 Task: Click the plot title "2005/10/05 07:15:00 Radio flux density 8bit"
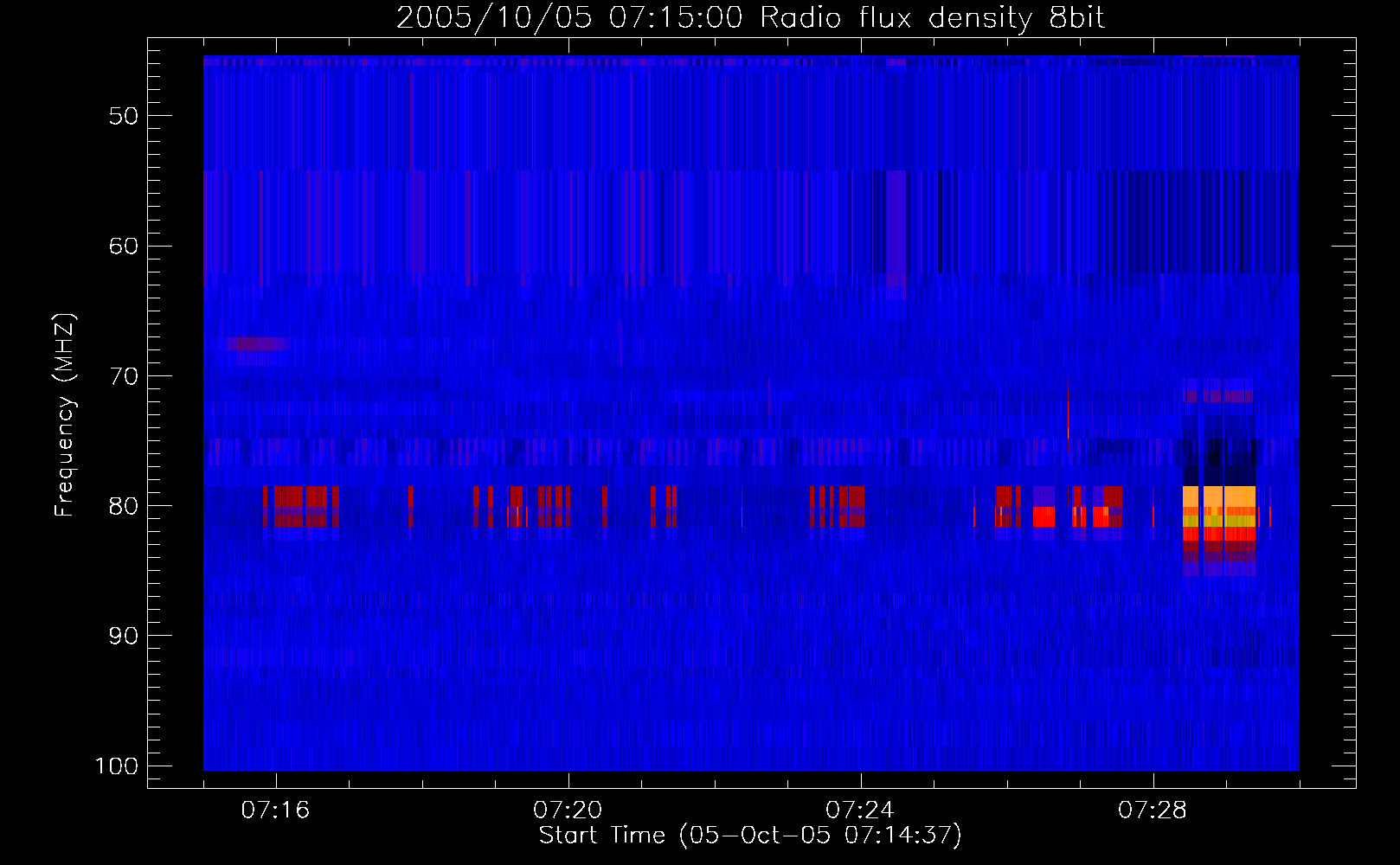pos(750,17)
